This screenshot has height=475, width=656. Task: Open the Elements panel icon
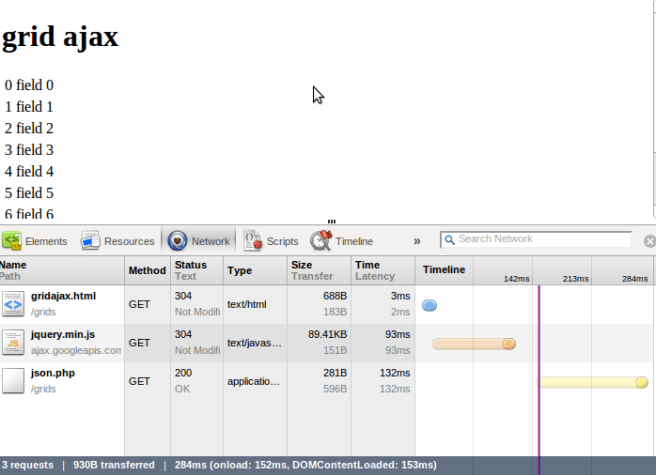12,241
